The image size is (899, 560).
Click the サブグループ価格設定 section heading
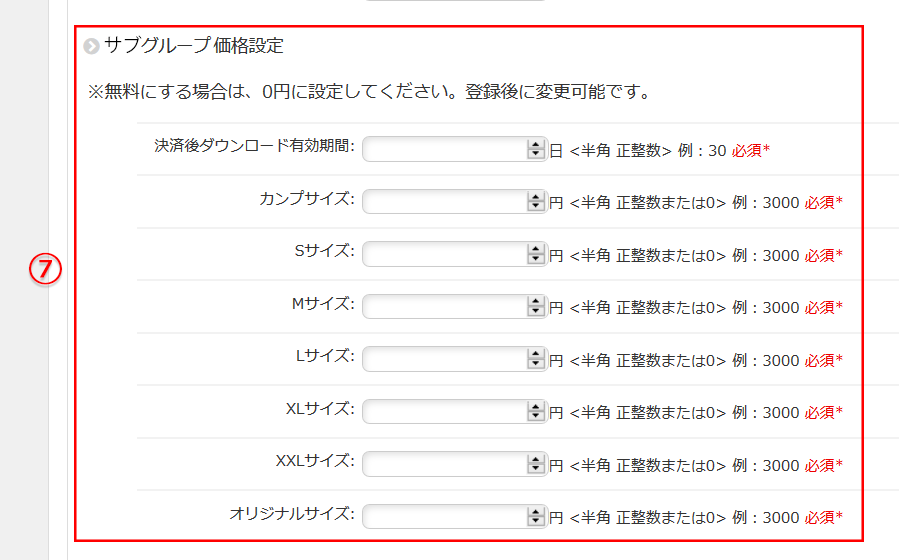coord(194,45)
